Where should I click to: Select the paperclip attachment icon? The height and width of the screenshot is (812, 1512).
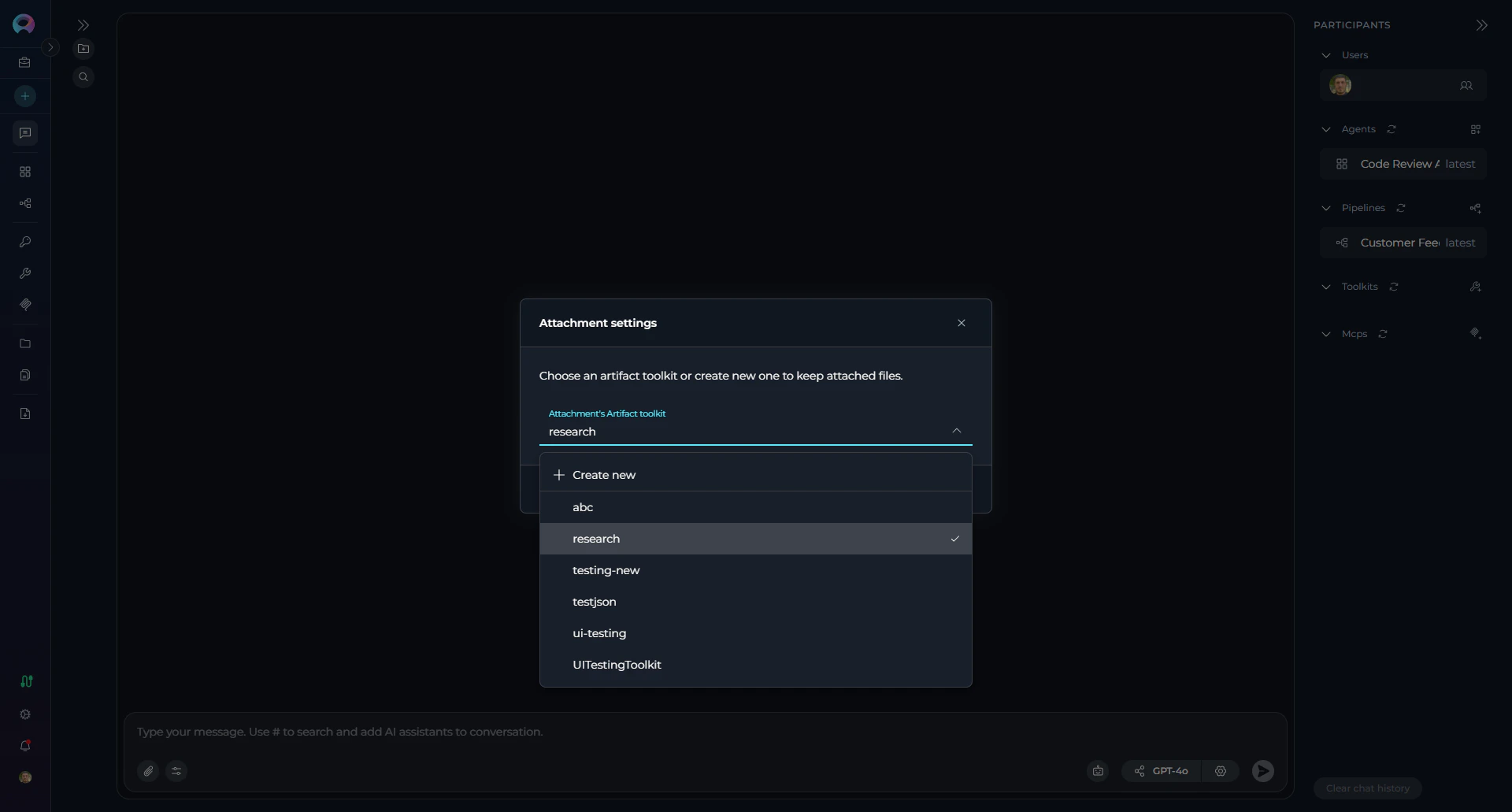point(148,771)
